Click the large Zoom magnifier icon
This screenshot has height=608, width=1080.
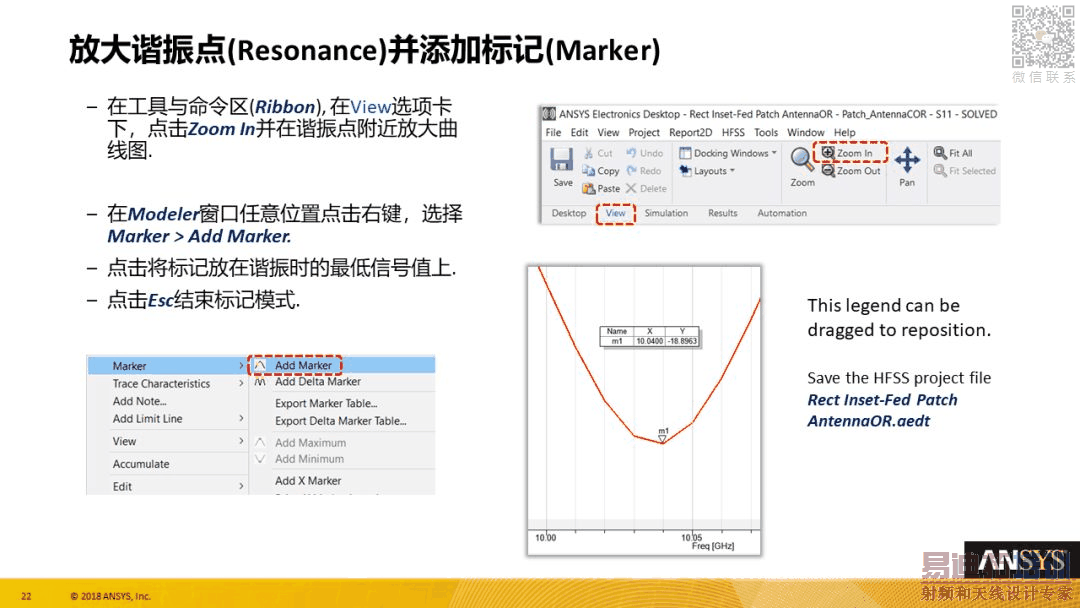[802, 159]
